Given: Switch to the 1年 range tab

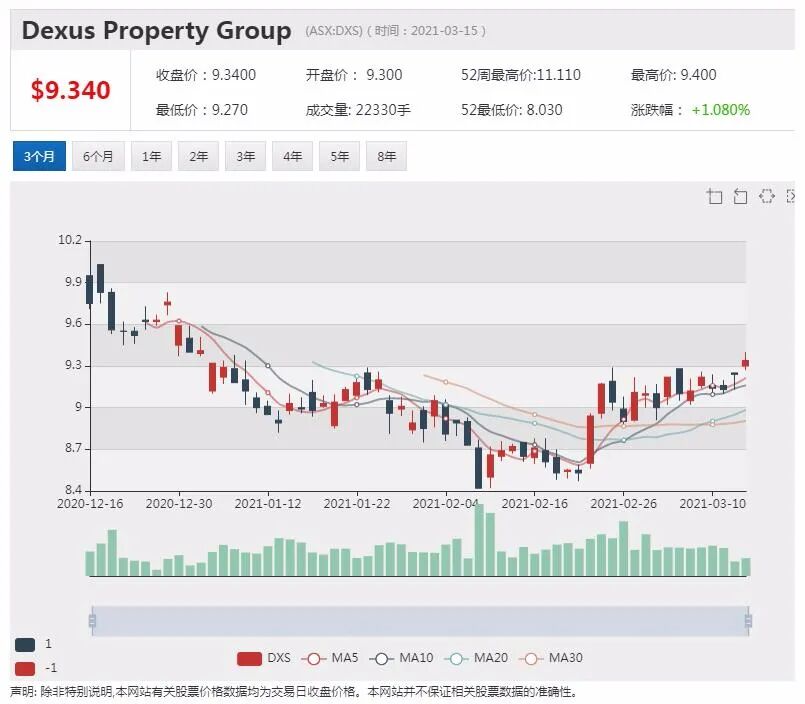Looking at the screenshot, I should click(151, 156).
